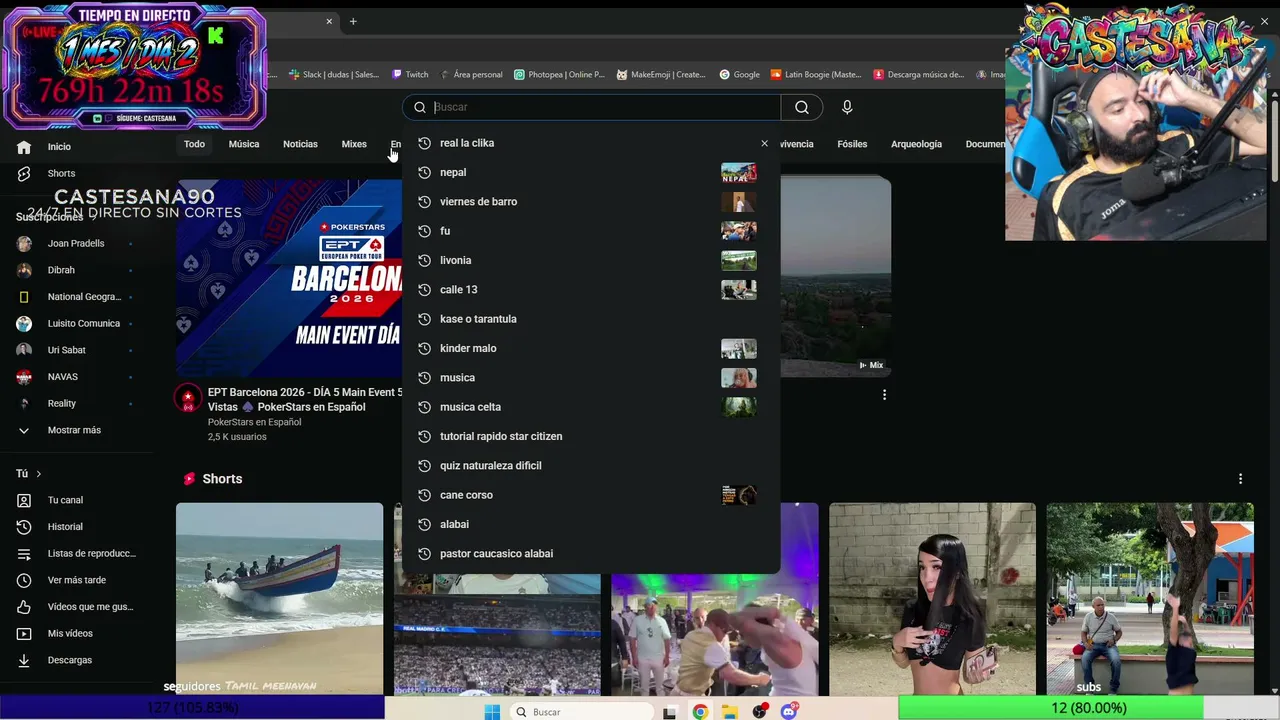Open the Latin Boogie bookmark
The image size is (1280, 720).
(816, 74)
